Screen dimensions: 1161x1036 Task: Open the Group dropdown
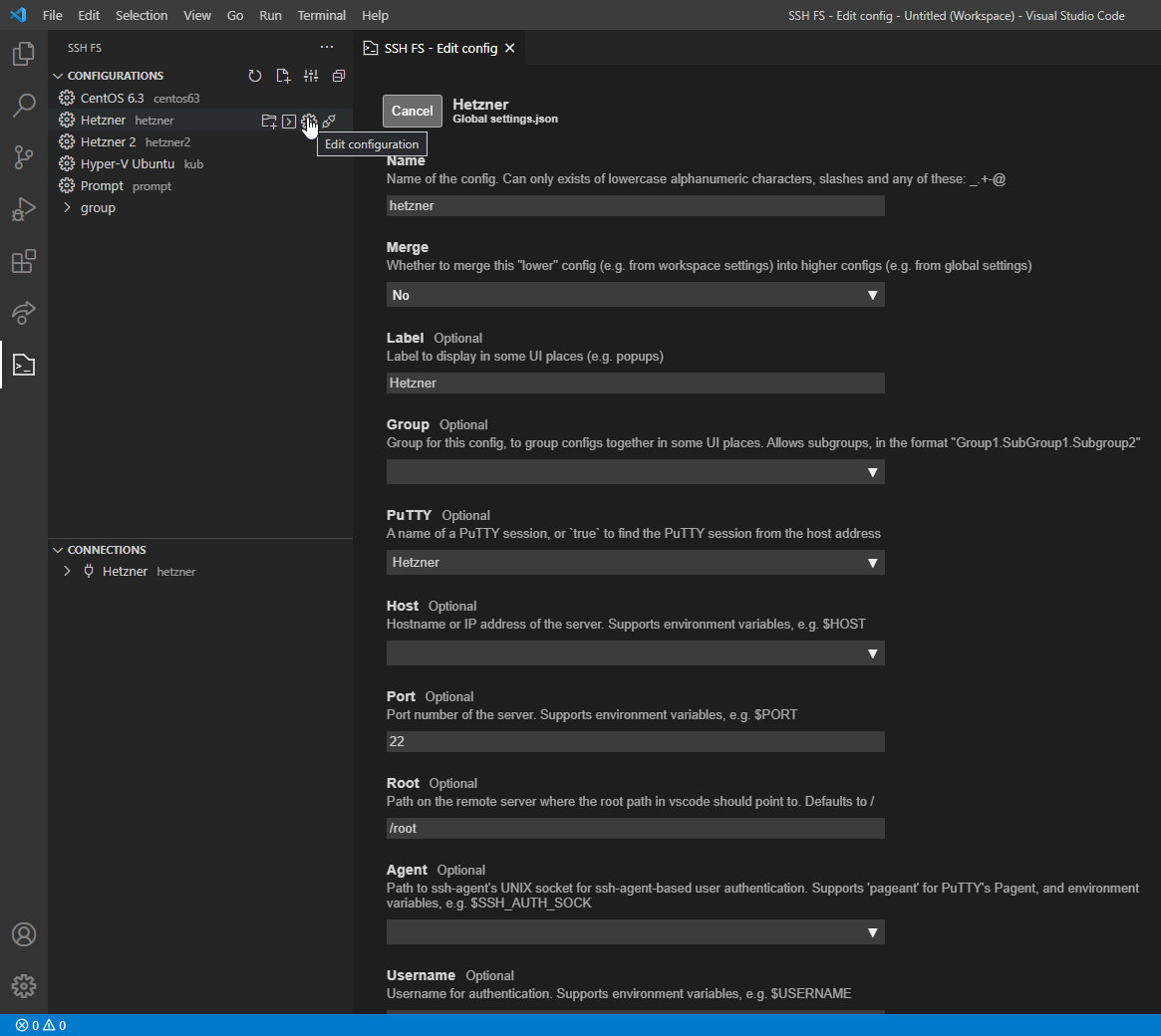(635, 472)
